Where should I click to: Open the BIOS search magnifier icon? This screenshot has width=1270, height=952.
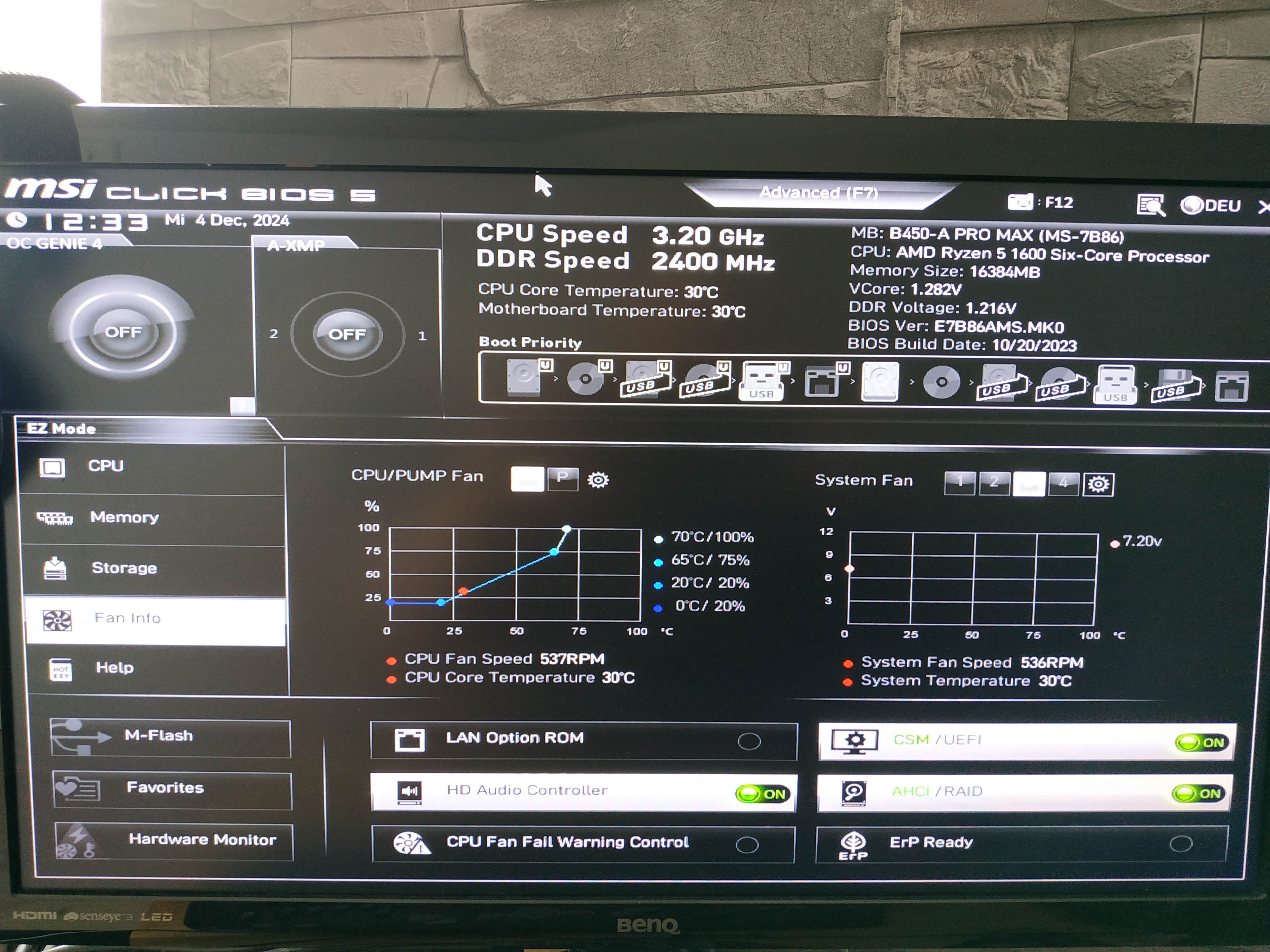[1151, 205]
